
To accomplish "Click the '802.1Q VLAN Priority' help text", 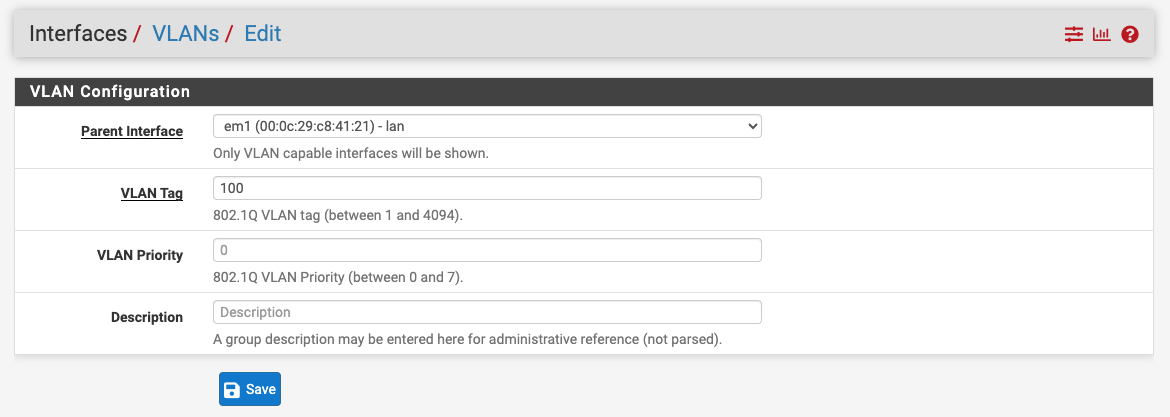I will [x=338, y=277].
